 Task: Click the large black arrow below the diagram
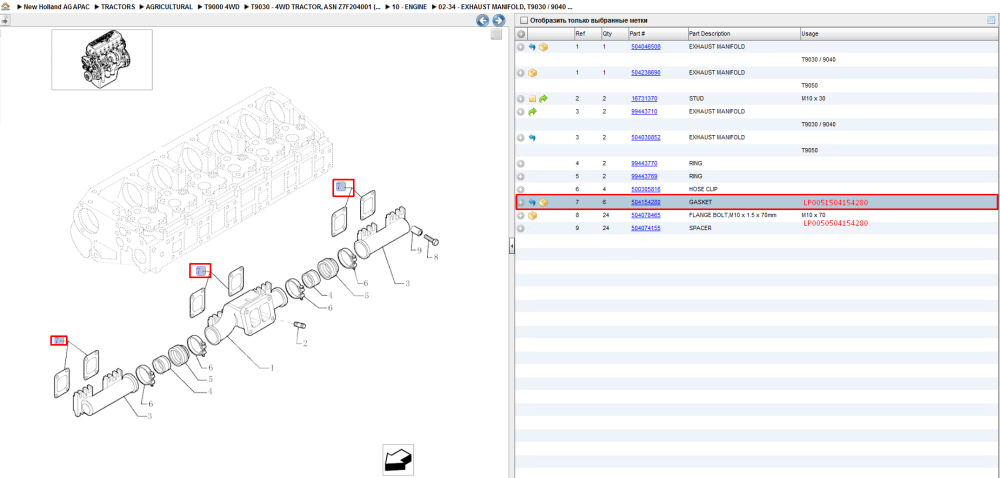pos(398,460)
